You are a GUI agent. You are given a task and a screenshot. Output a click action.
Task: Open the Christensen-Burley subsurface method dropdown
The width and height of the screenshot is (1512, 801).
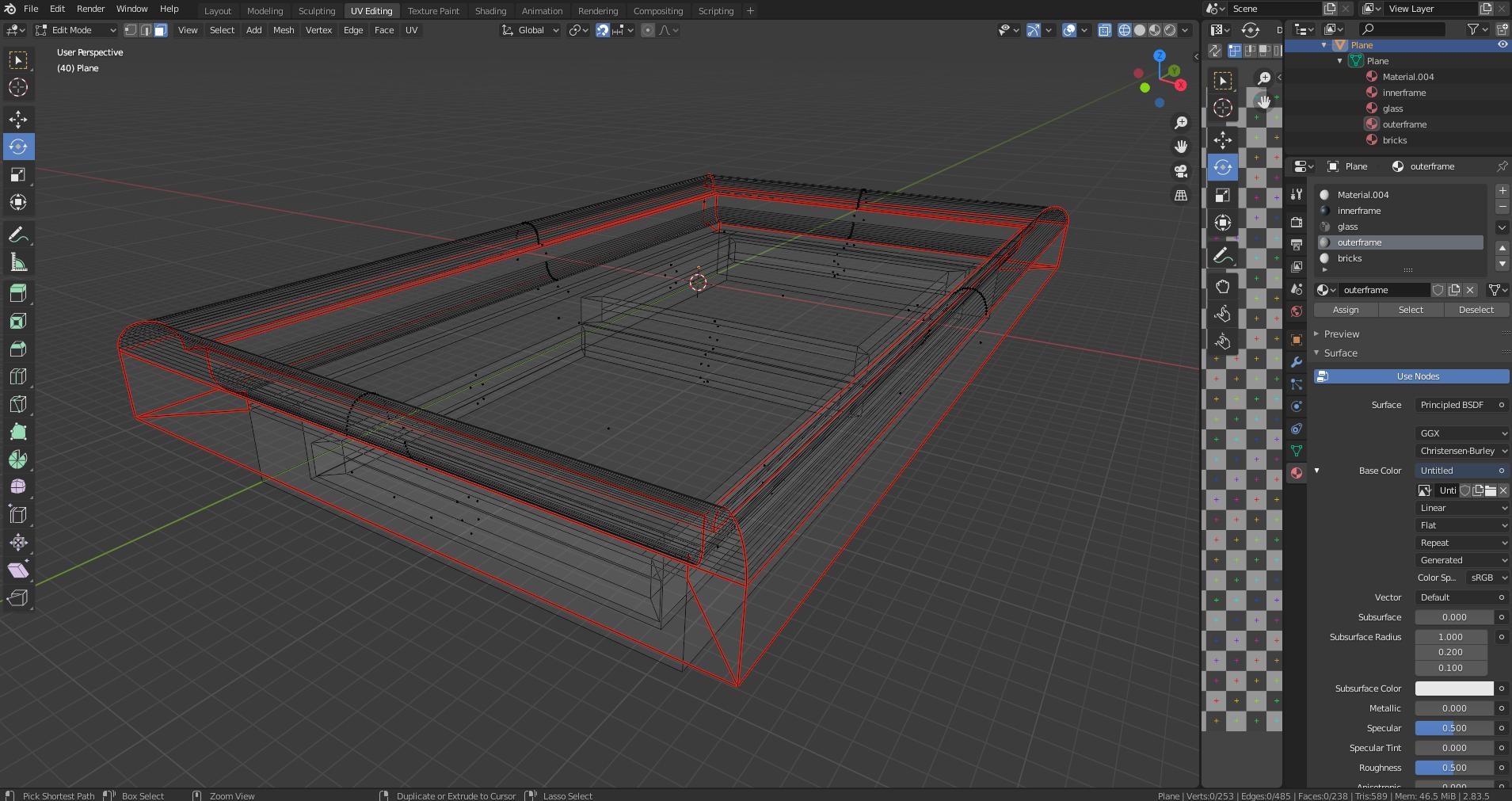pos(1461,451)
